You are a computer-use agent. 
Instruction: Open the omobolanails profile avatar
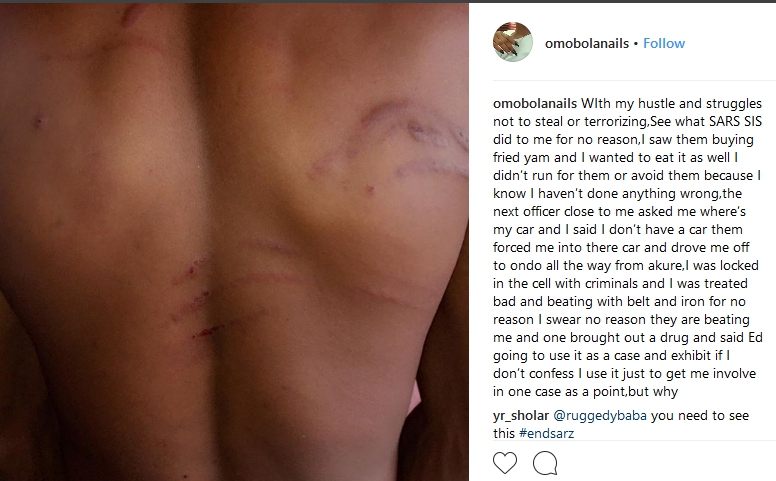(513, 42)
